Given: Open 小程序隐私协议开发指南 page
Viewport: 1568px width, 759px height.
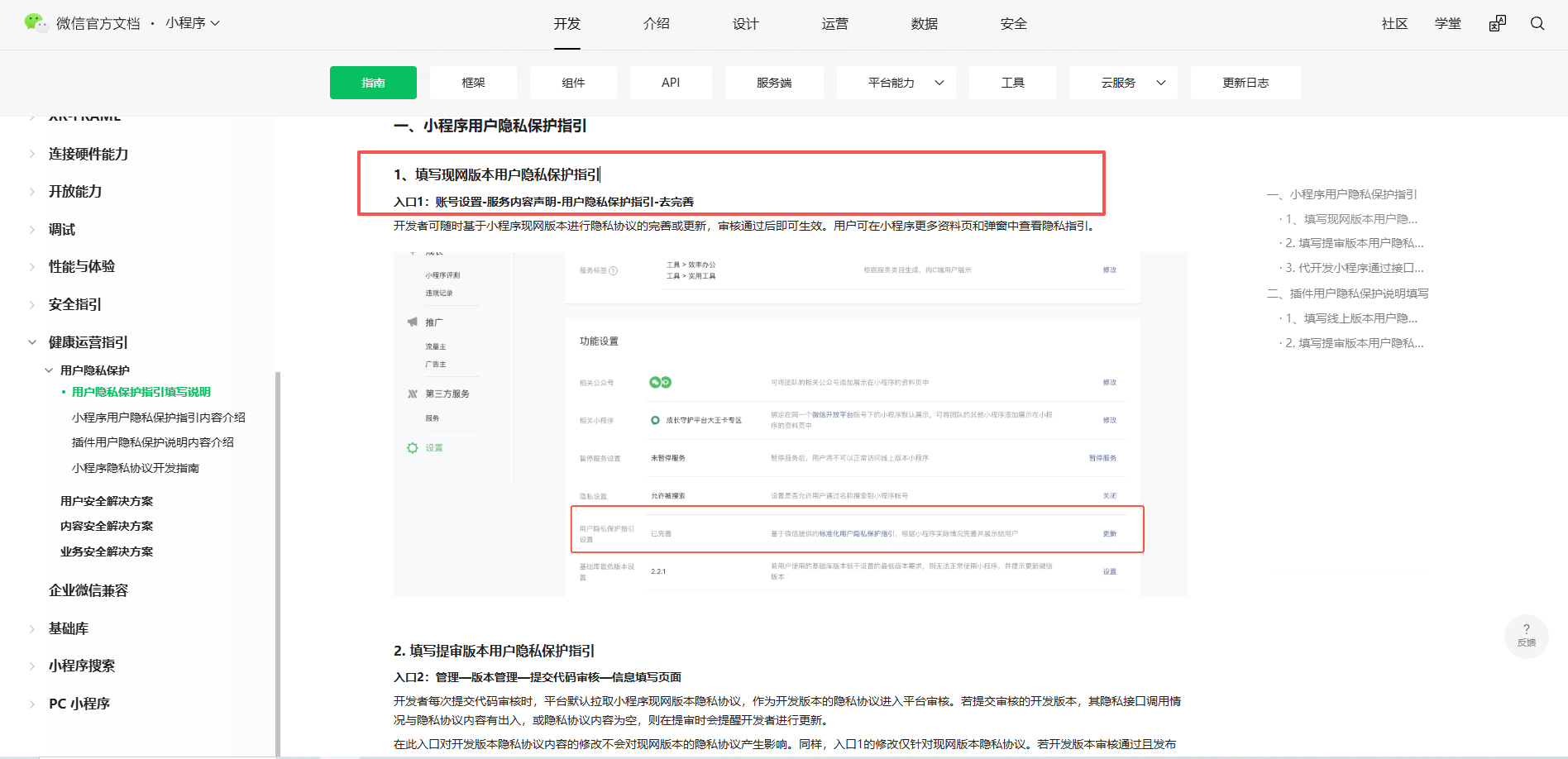Looking at the screenshot, I should coord(136,468).
